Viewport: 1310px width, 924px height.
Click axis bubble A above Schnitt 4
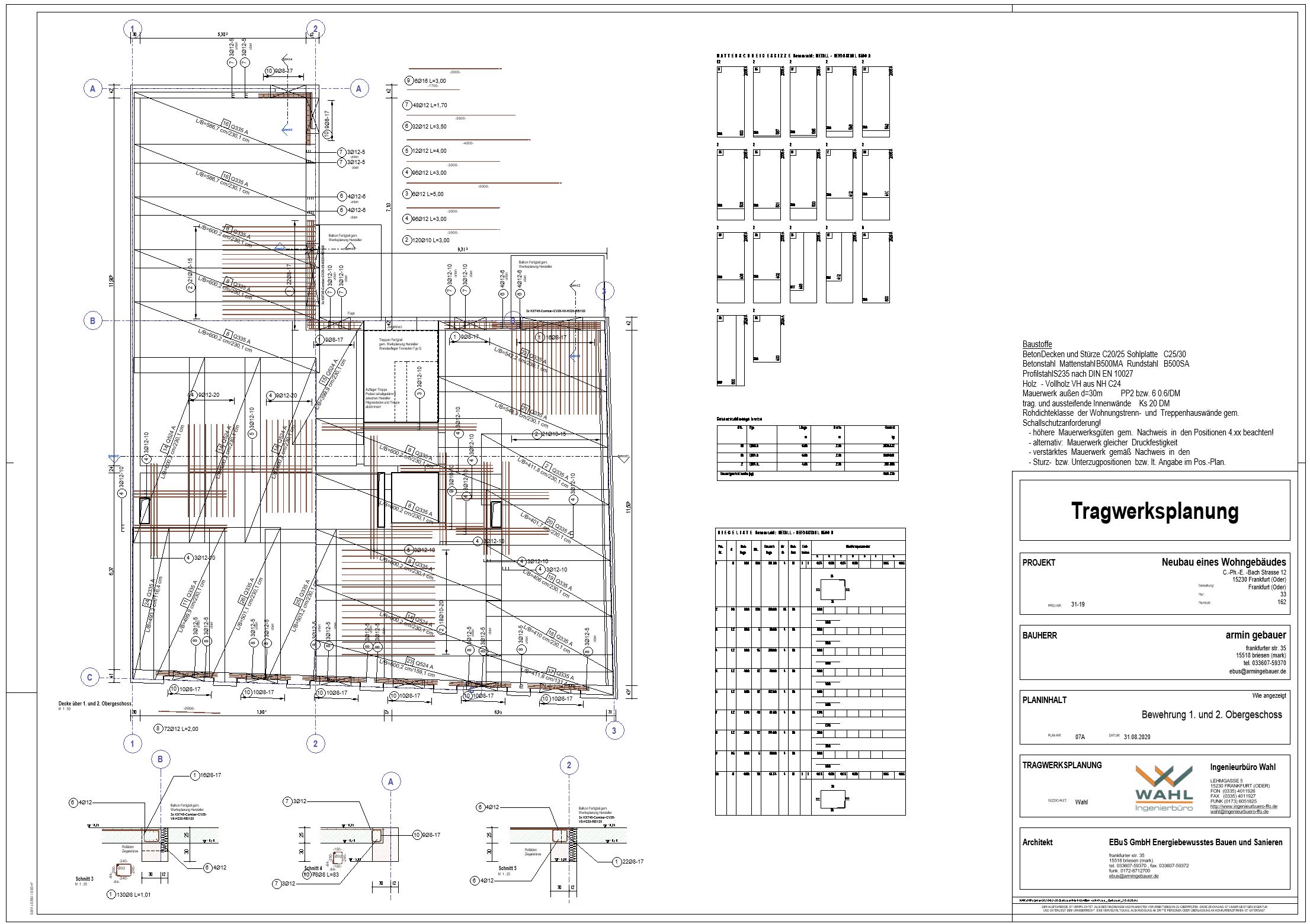[390, 782]
